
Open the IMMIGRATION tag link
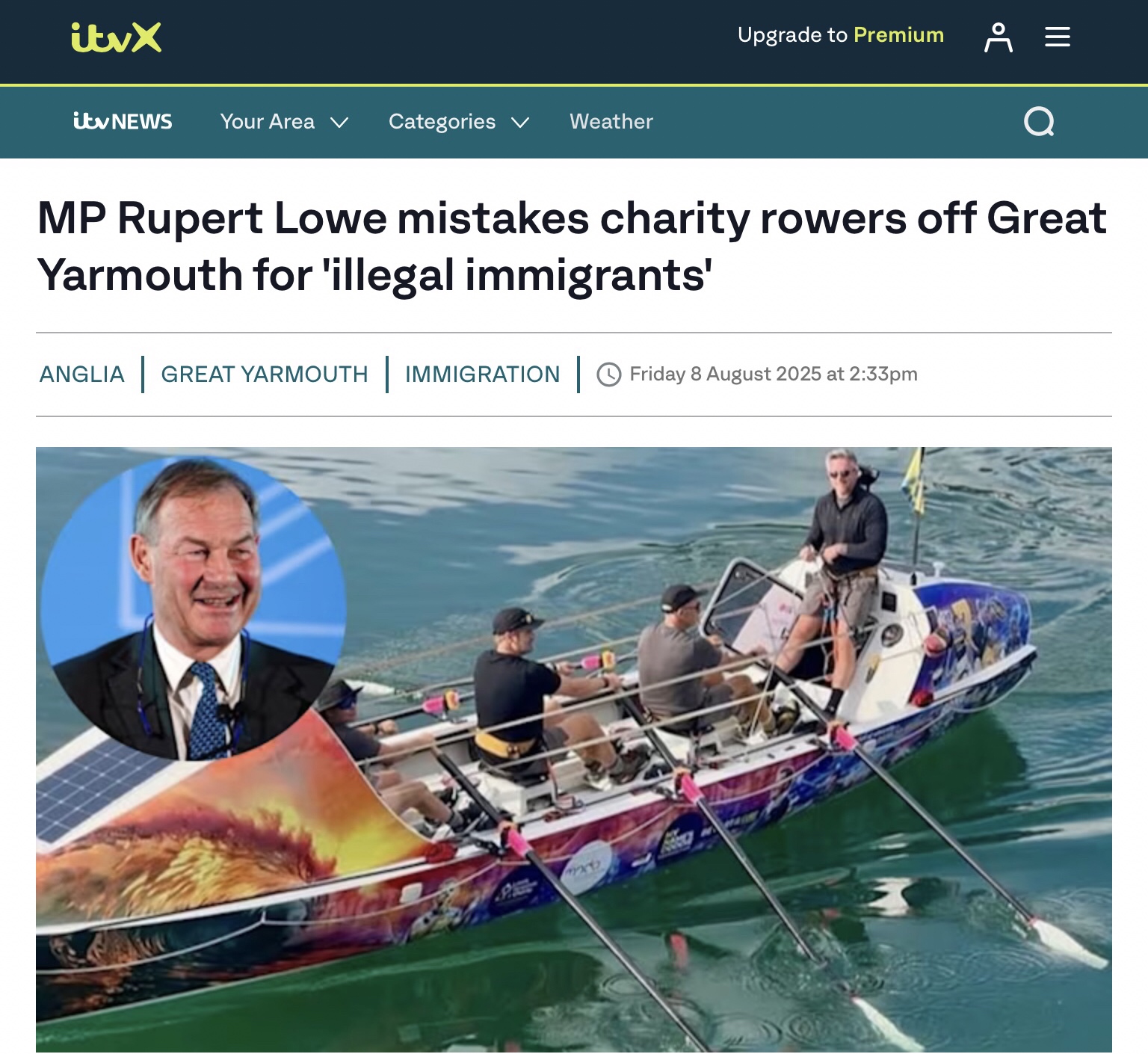click(x=483, y=374)
